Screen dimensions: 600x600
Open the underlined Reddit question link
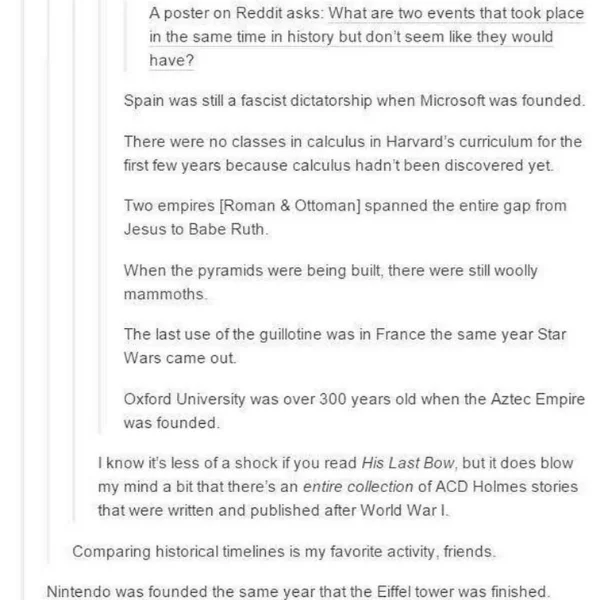[x=367, y=37]
